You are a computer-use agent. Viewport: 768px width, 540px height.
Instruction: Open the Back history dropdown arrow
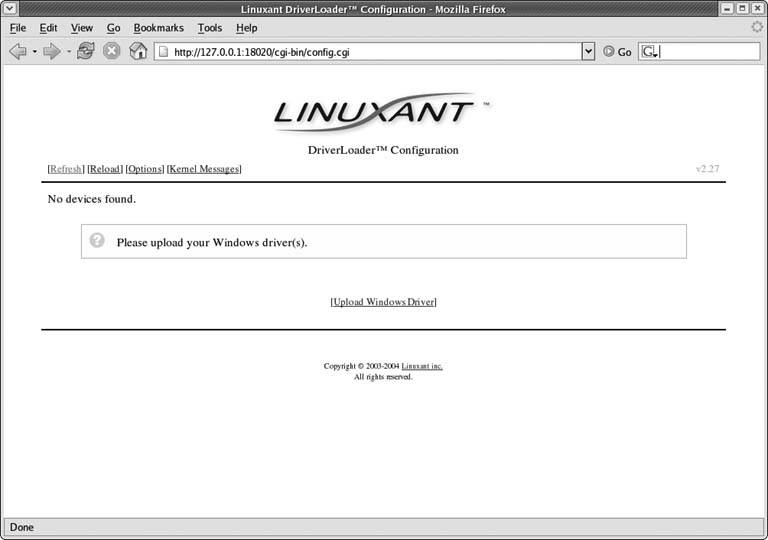tap(35, 51)
